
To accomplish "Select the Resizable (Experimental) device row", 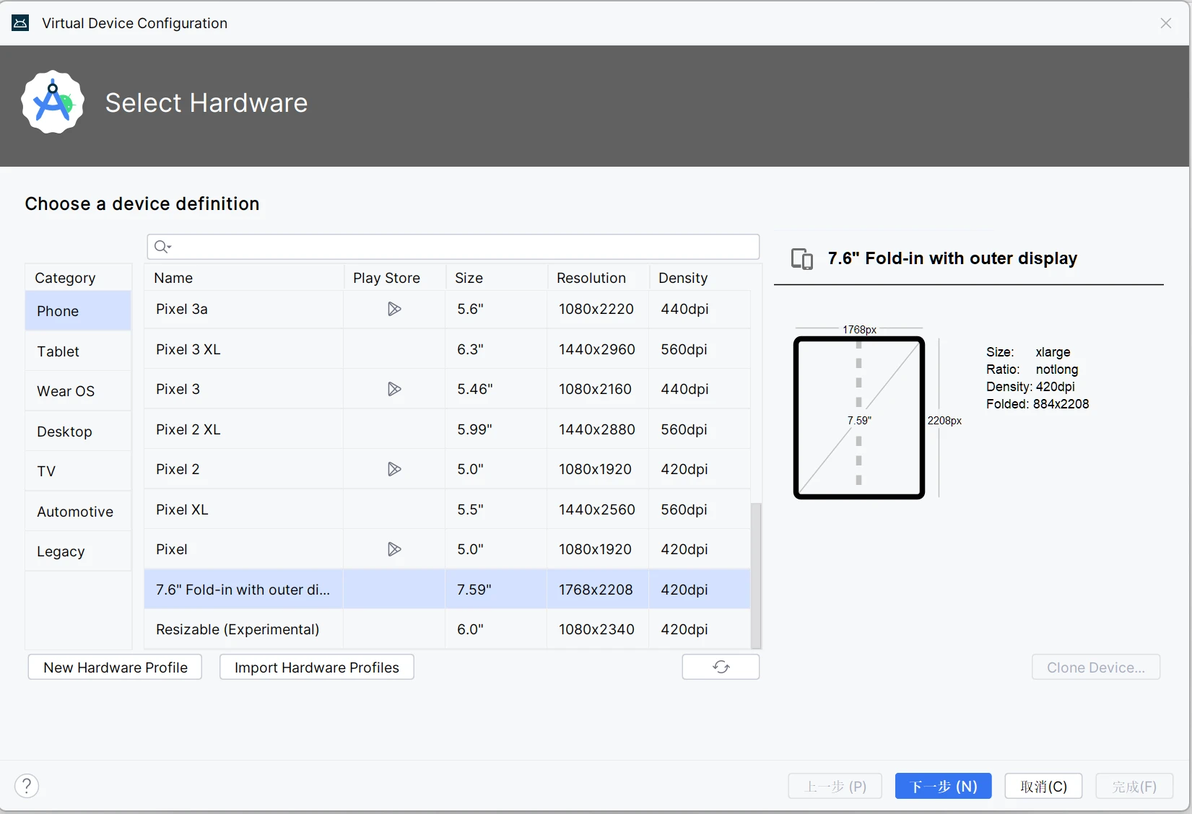I will [238, 629].
